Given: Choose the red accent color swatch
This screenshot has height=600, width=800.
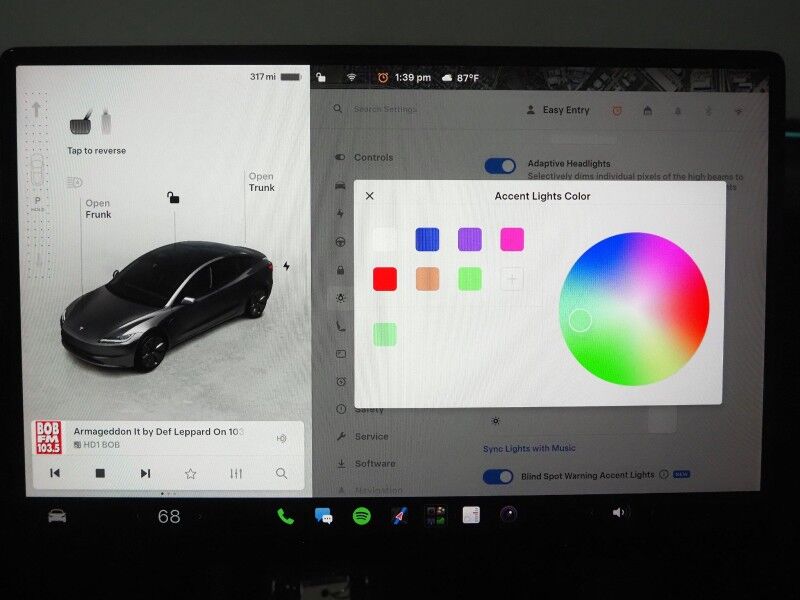Looking at the screenshot, I should (x=385, y=279).
